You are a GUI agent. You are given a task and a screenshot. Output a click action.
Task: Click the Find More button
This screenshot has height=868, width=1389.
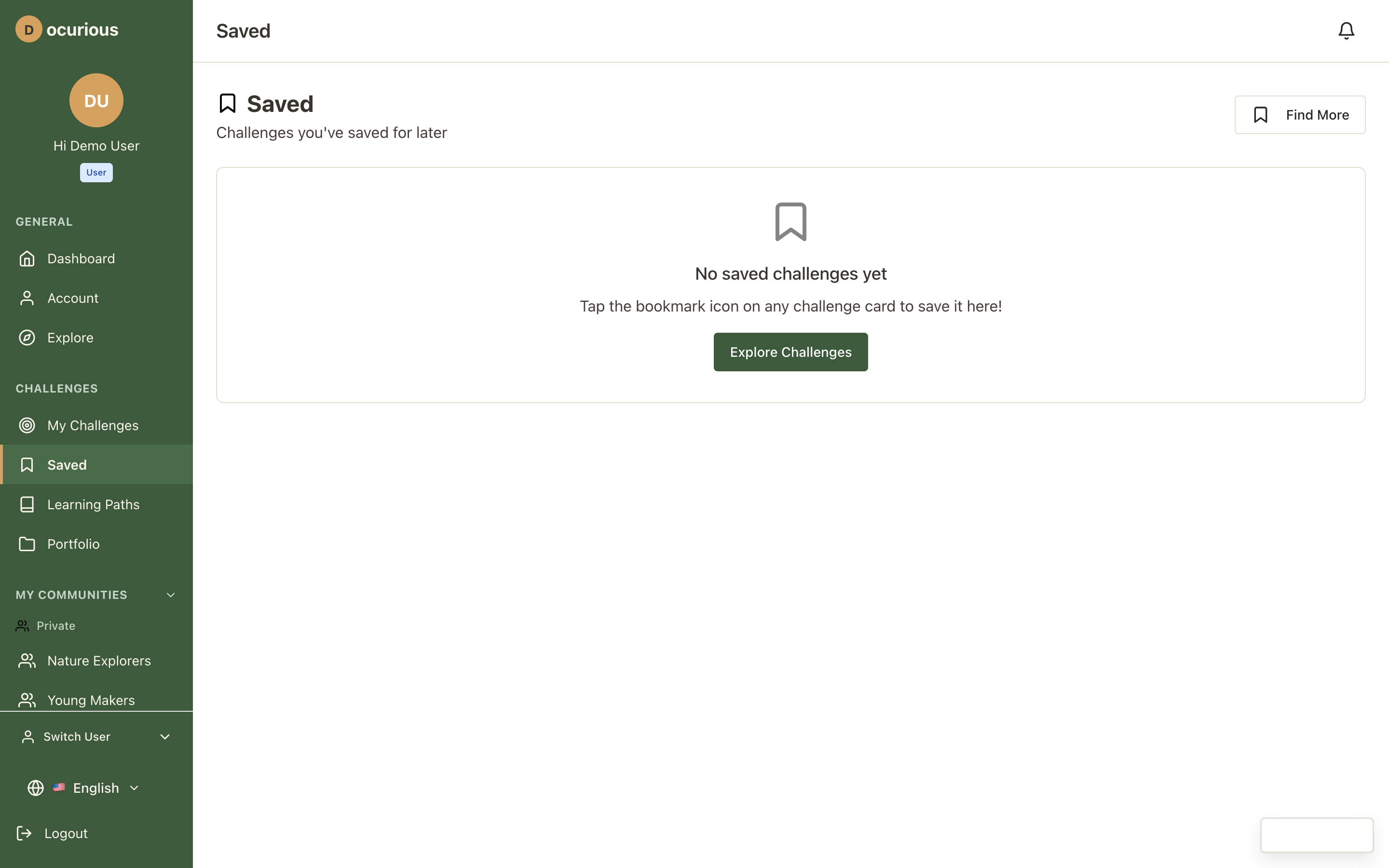1299,115
